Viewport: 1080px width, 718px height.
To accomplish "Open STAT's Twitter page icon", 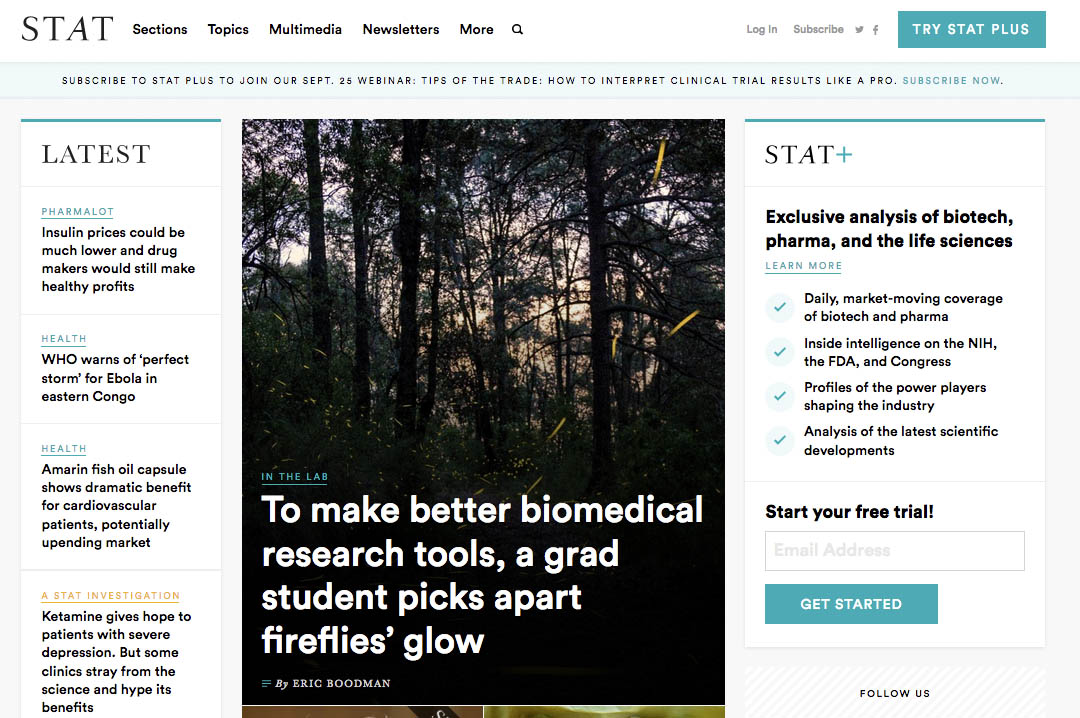I will pyautogui.click(x=859, y=30).
